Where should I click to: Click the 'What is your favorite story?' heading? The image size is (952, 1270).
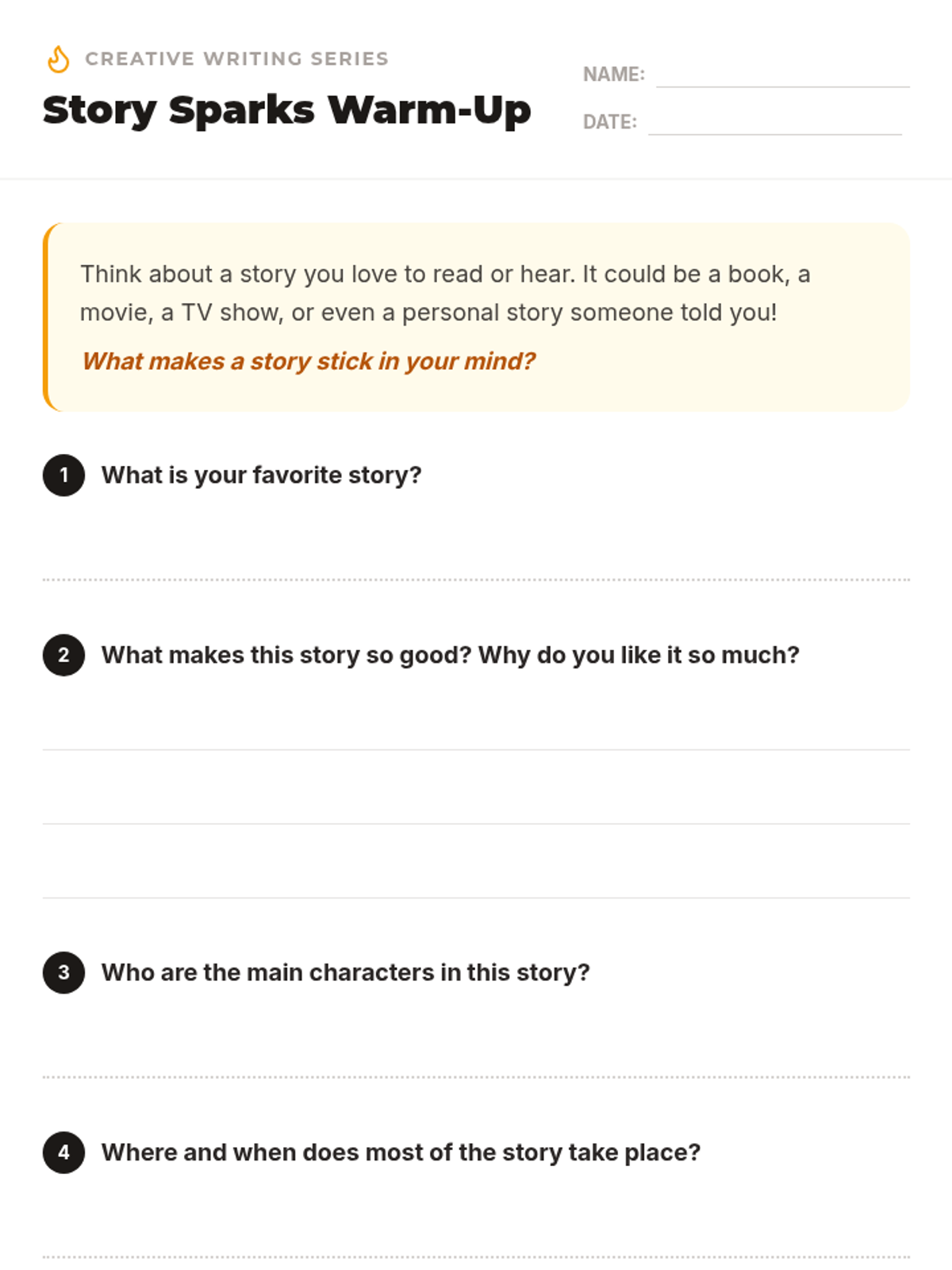point(262,475)
